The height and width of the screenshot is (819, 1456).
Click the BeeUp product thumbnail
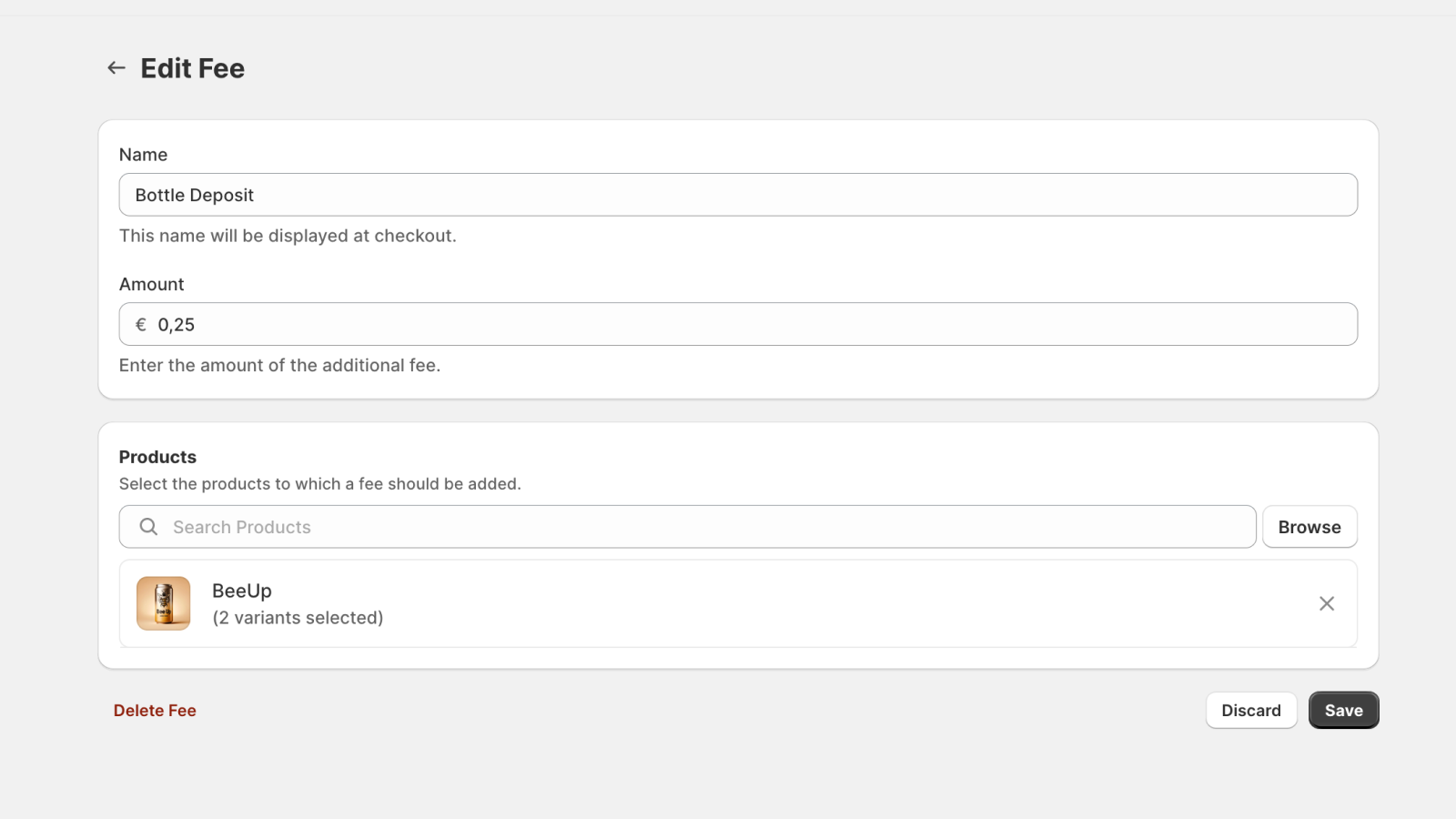coord(163,602)
